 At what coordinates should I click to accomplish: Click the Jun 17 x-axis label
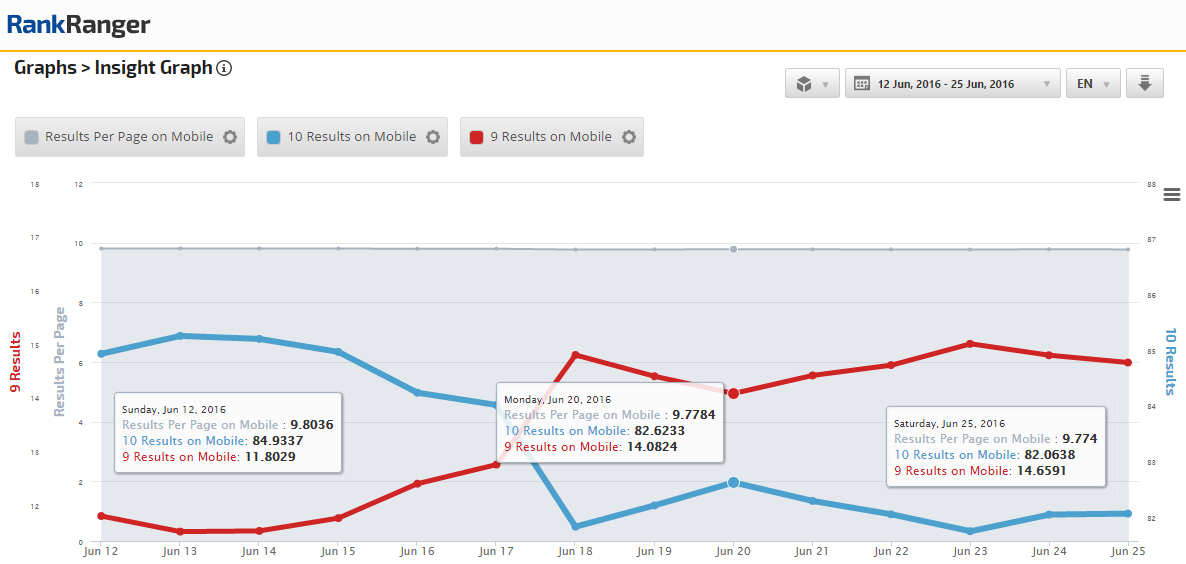(495, 553)
